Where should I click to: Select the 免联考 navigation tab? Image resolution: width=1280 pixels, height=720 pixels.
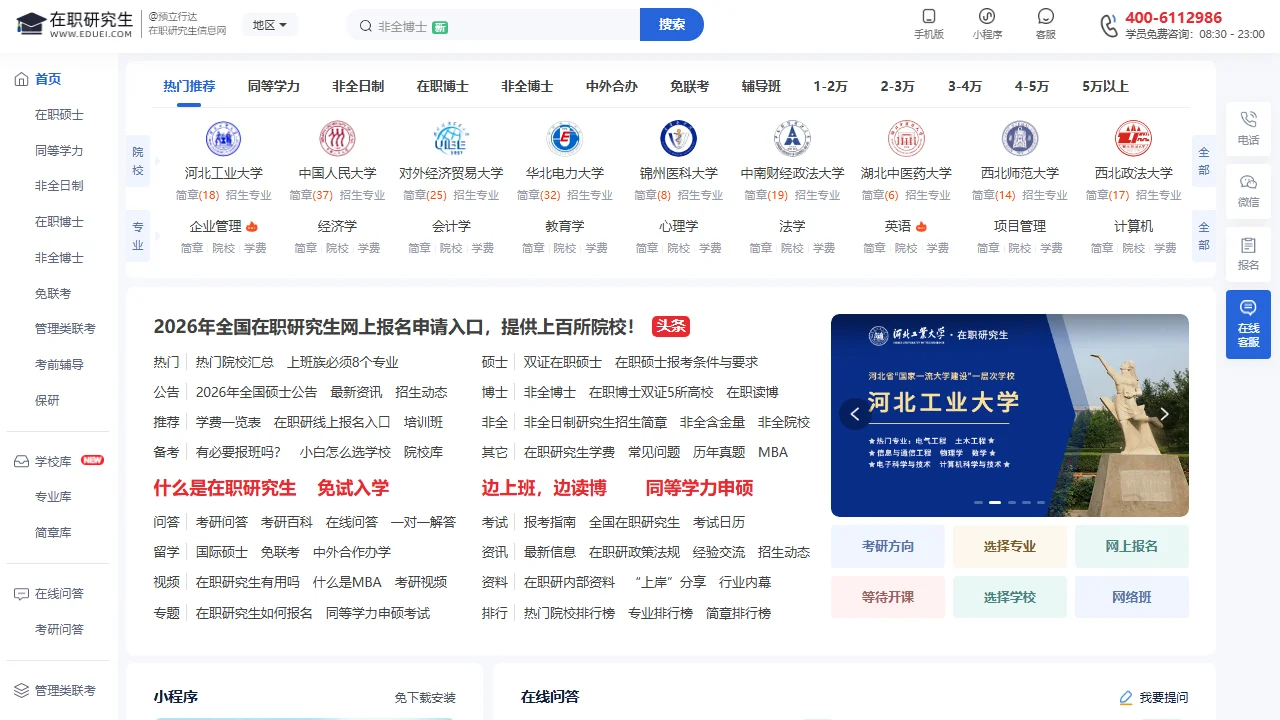tap(689, 86)
